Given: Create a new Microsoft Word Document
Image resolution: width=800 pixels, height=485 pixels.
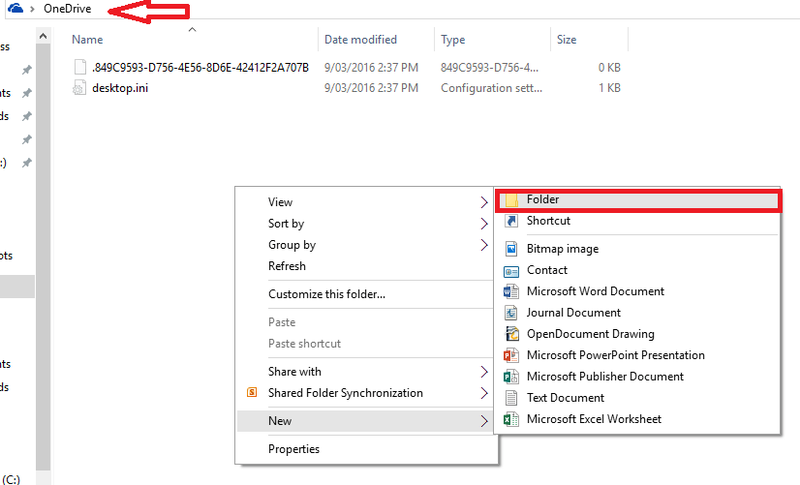Looking at the screenshot, I should 638,291.
